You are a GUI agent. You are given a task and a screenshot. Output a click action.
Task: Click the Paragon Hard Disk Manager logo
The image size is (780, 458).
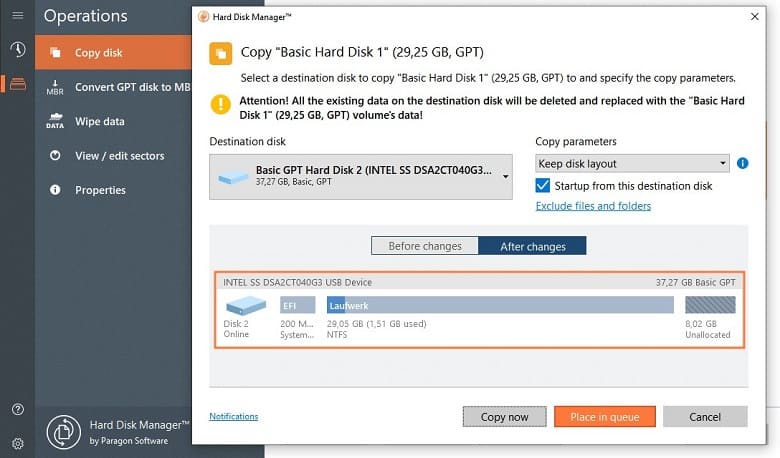(x=64, y=432)
